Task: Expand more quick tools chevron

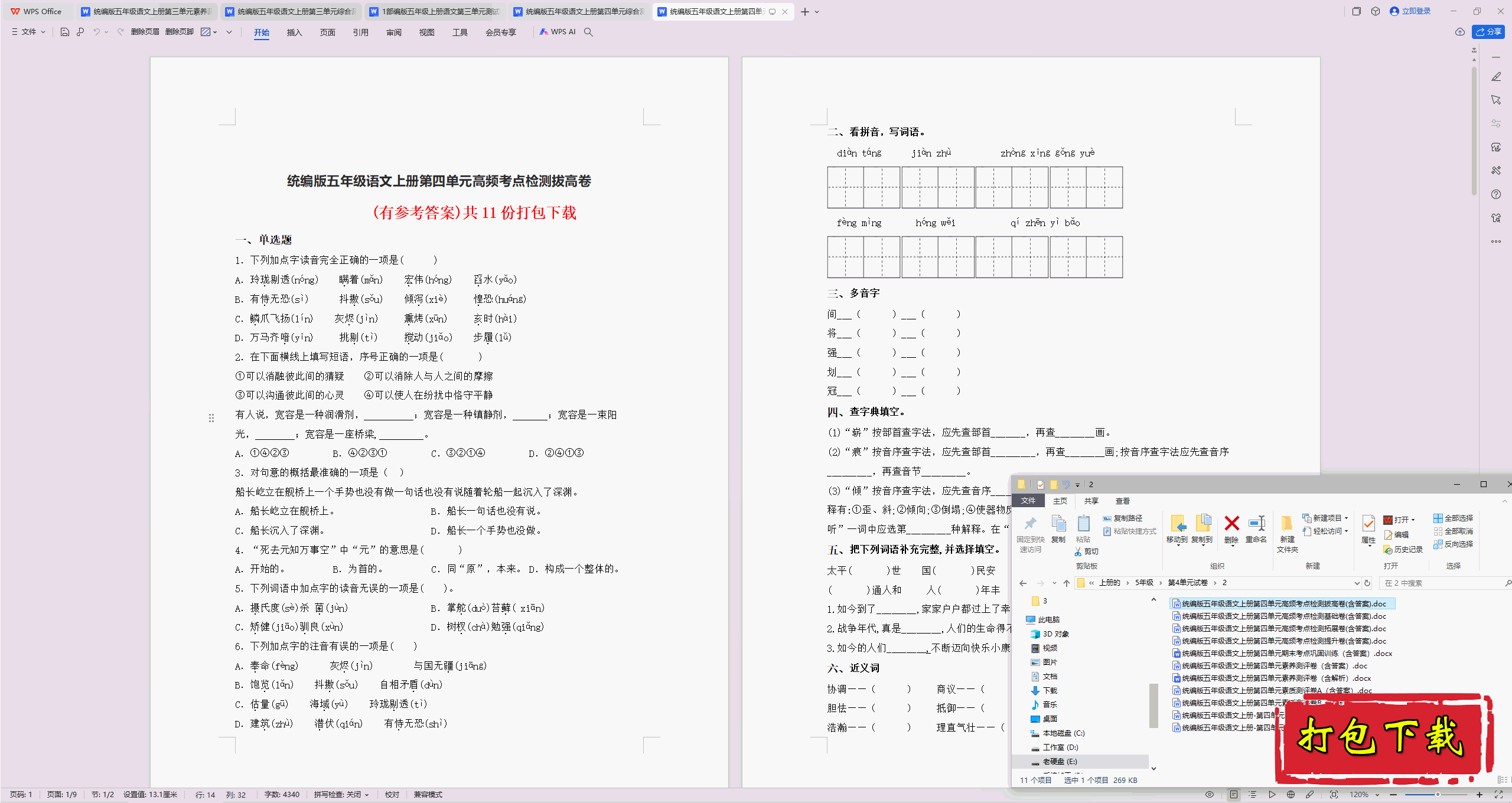Action: click(229, 32)
